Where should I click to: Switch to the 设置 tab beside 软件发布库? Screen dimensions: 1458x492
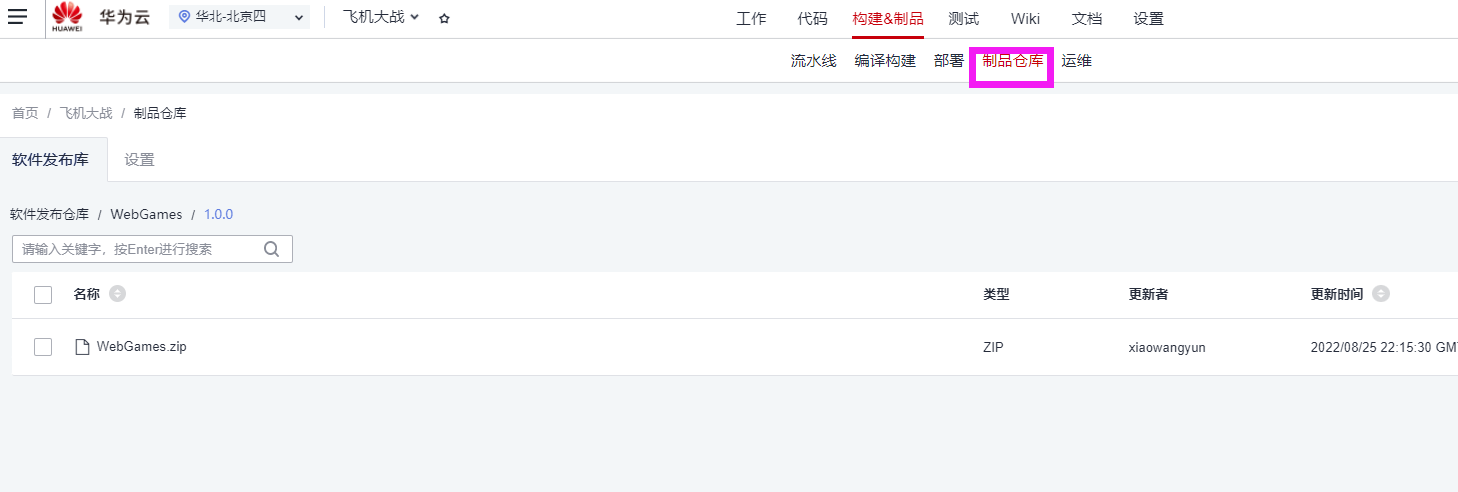pyautogui.click(x=140, y=160)
